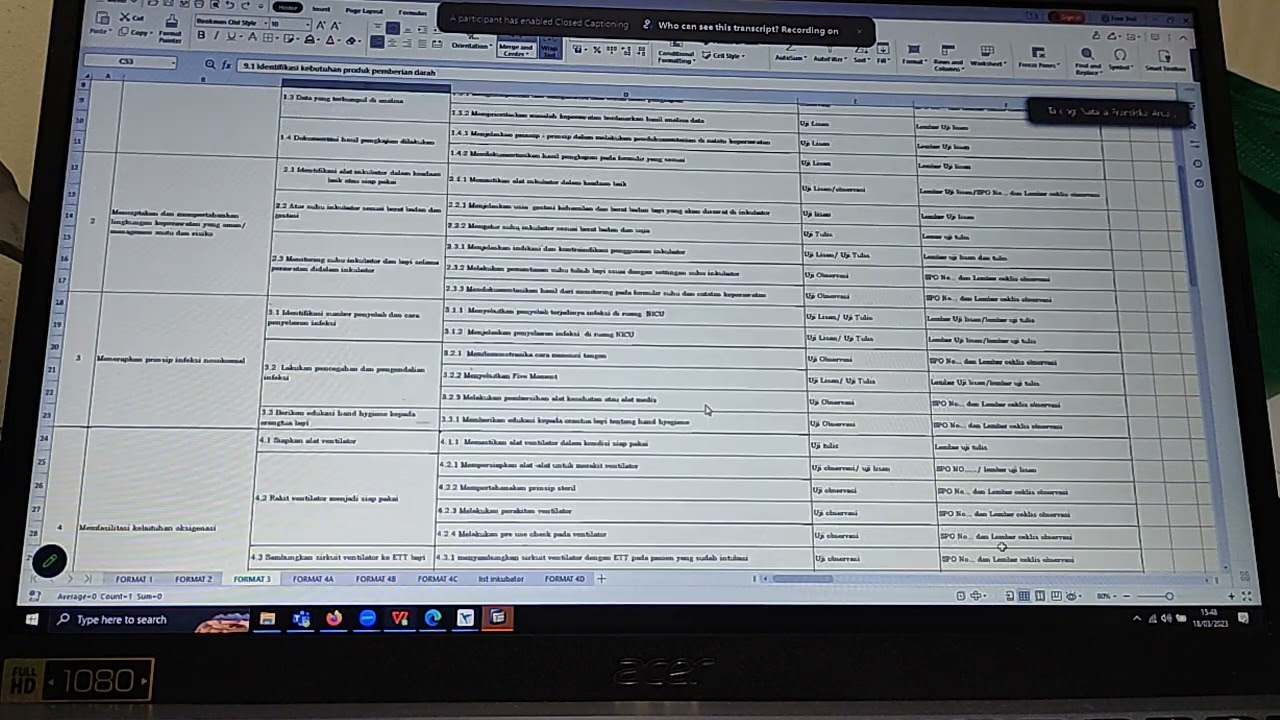Open Merge and Center dropdown

(516, 48)
